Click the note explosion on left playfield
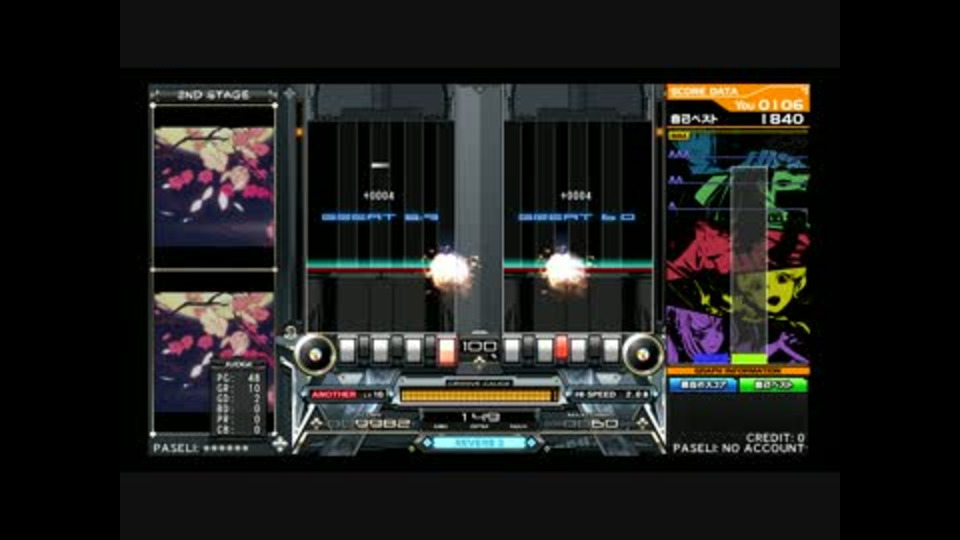Screen dimensions: 960x540 451,270
